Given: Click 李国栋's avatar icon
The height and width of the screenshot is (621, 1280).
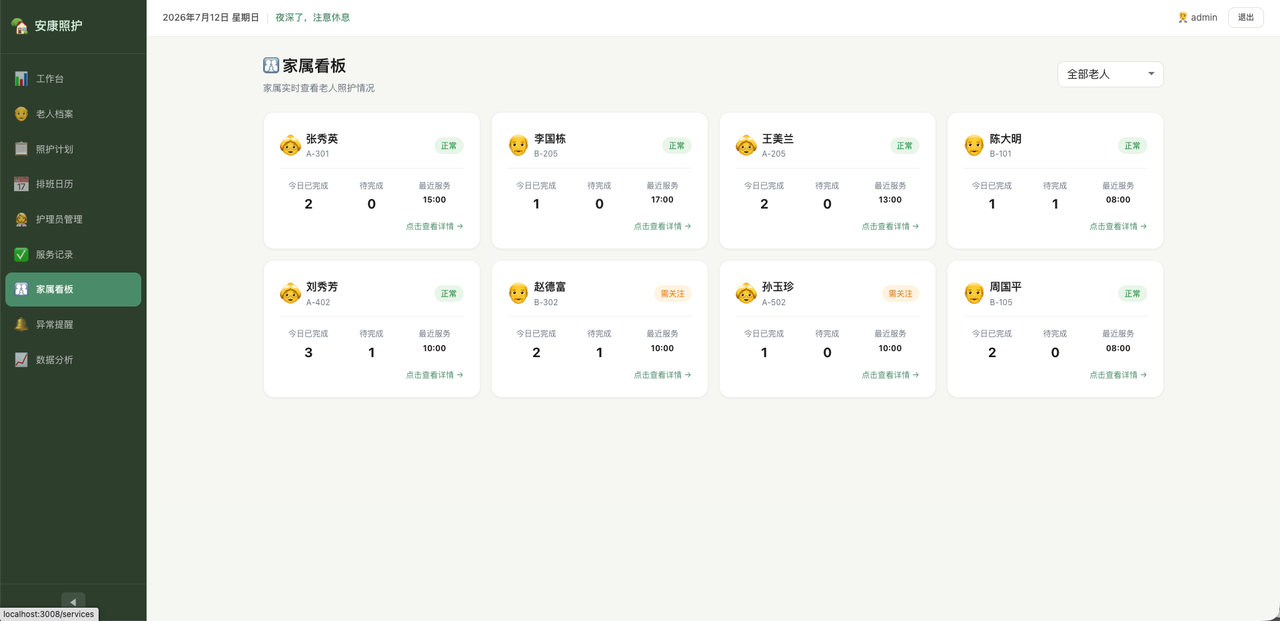Looking at the screenshot, I should (x=518, y=145).
